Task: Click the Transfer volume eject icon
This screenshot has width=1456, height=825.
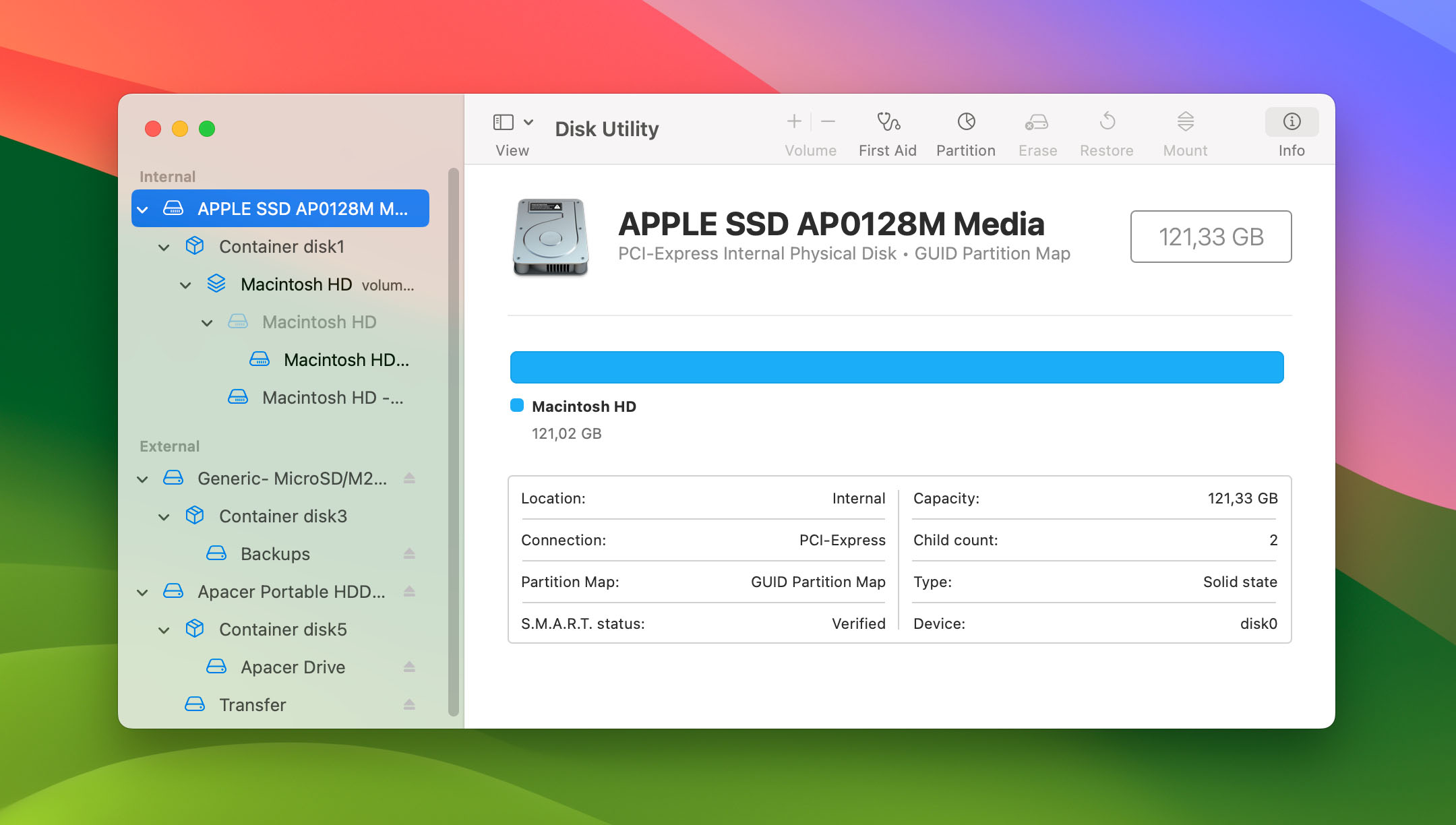Action: point(409,705)
